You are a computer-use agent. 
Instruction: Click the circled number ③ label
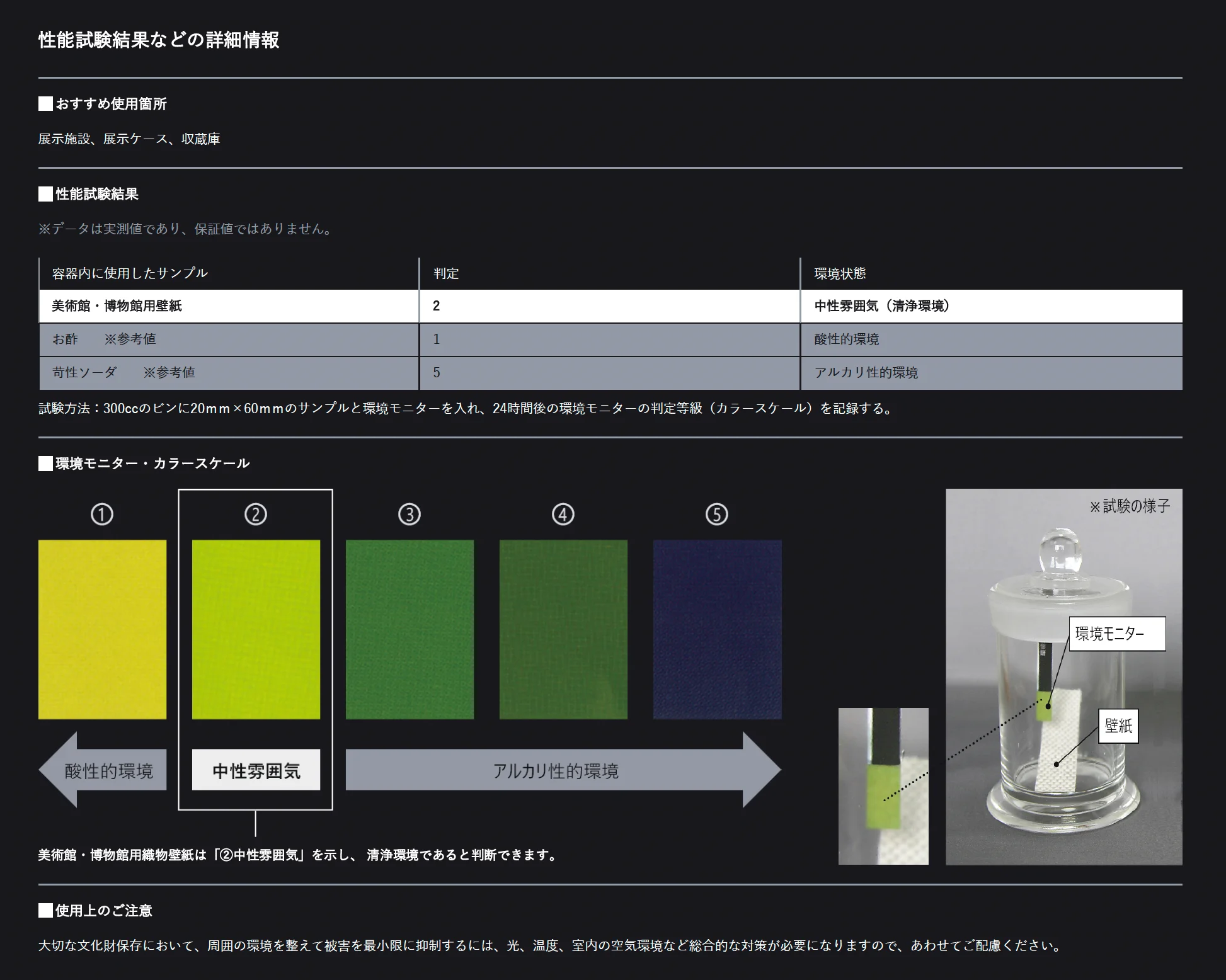coord(410,515)
